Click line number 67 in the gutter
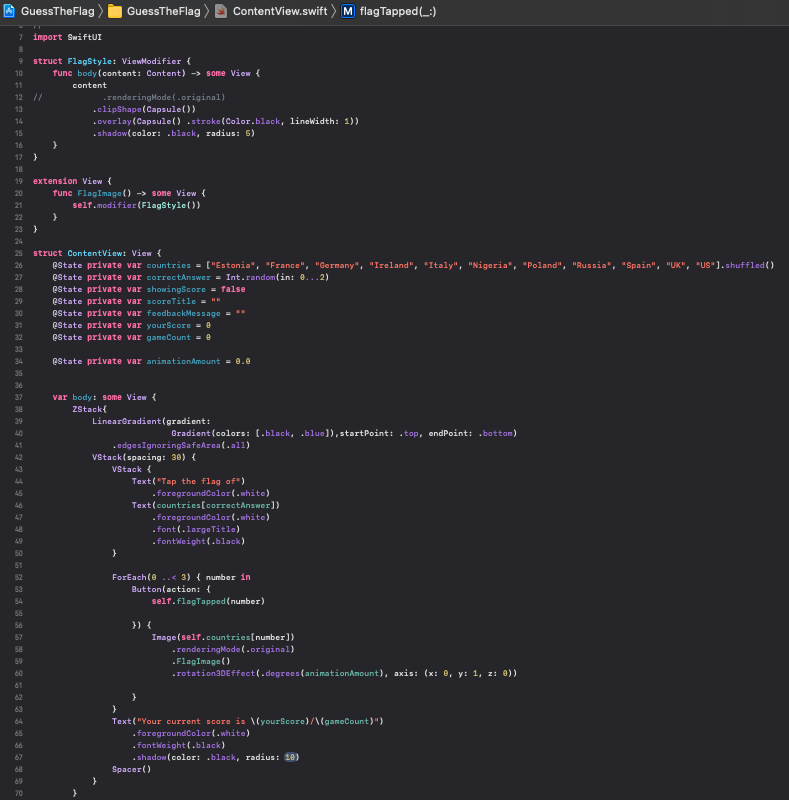Image resolution: width=789 pixels, height=800 pixels. [x=18, y=758]
